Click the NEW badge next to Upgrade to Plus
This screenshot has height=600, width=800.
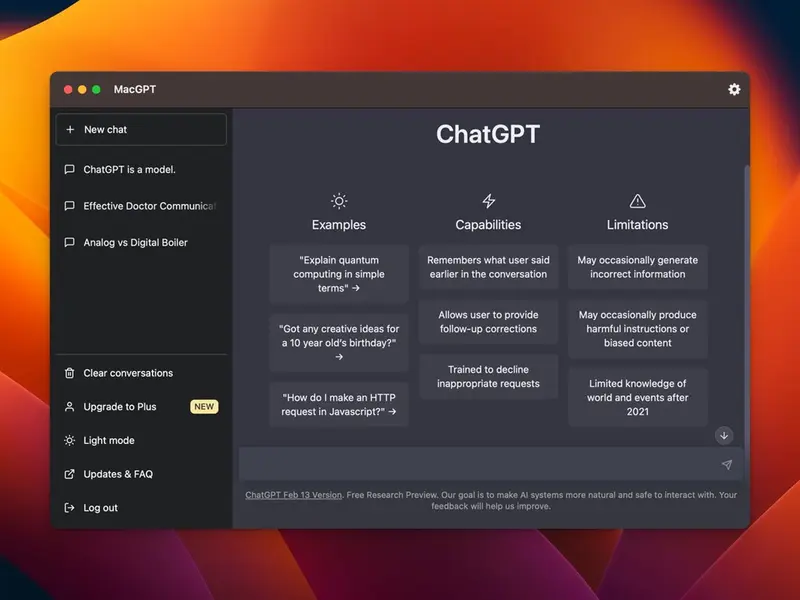click(204, 407)
